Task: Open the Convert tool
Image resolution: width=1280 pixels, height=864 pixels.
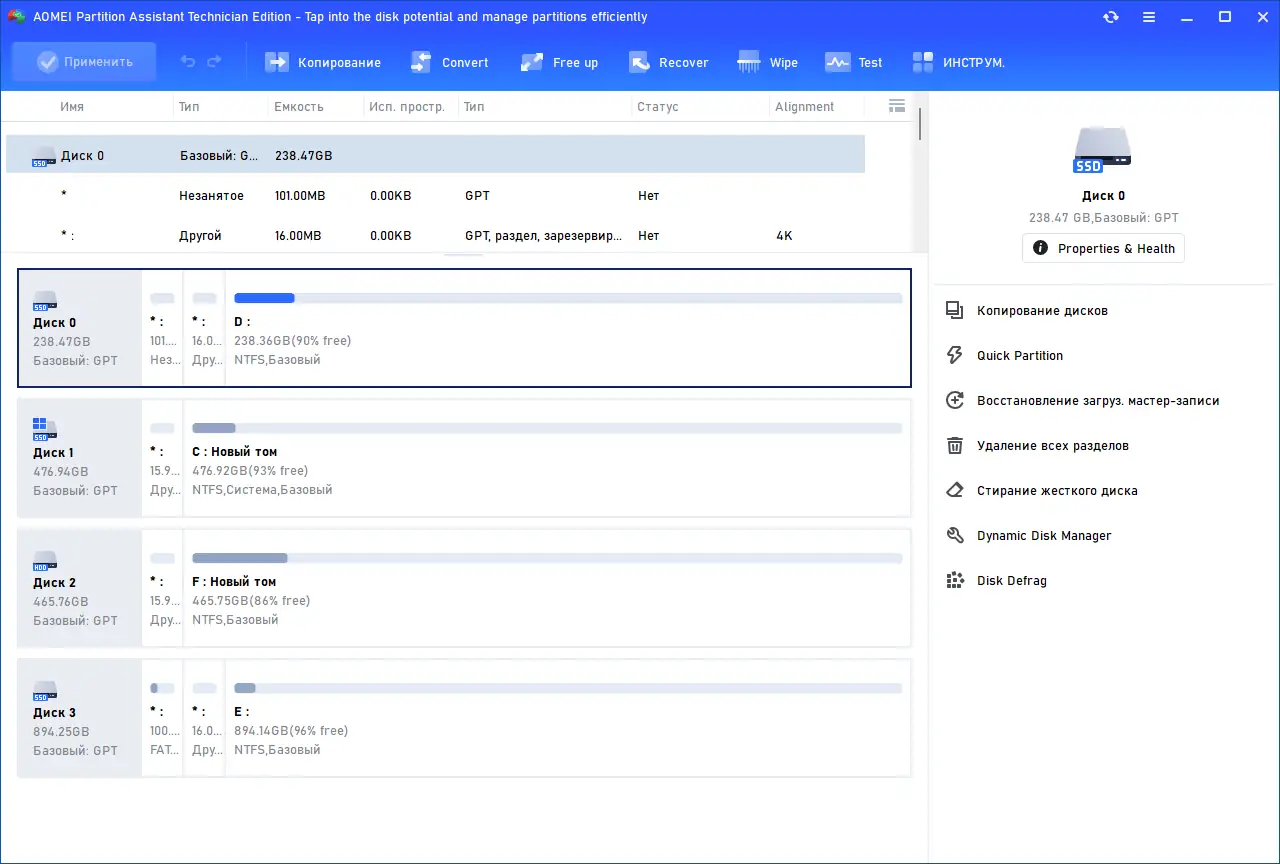Action: (450, 62)
